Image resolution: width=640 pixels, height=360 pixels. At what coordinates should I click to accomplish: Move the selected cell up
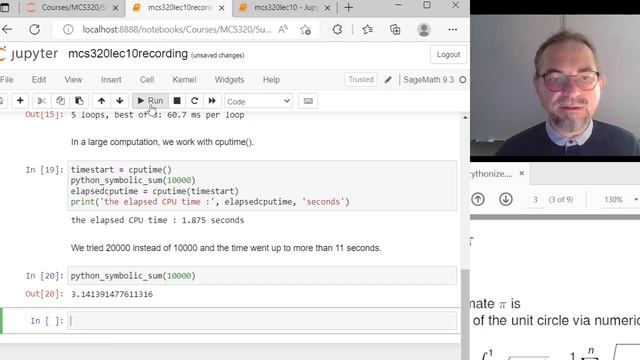(101, 101)
